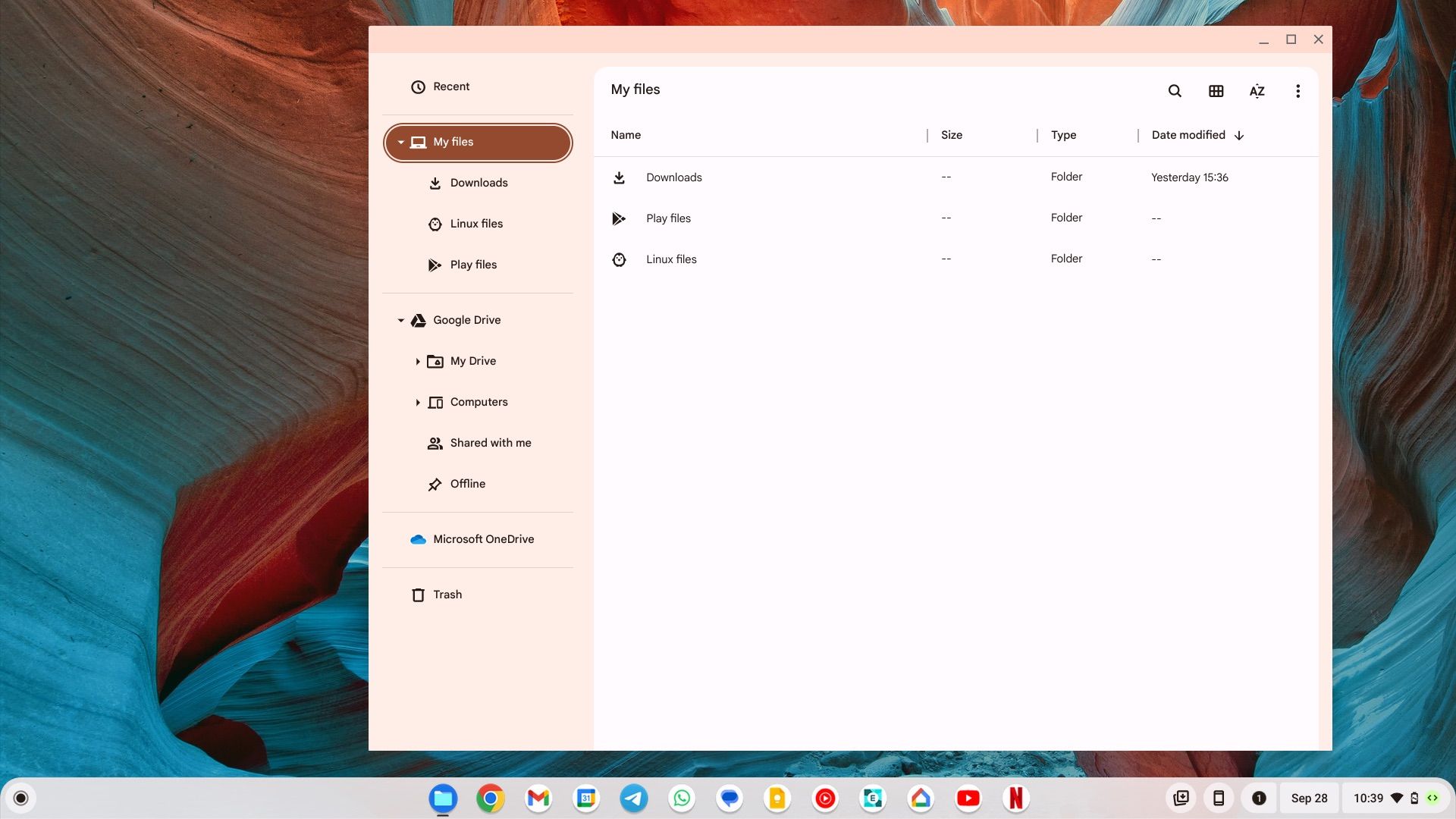Screen dimensions: 1456x819
Task: Open Microsoft OneDrive in the sidebar
Action: 483,539
